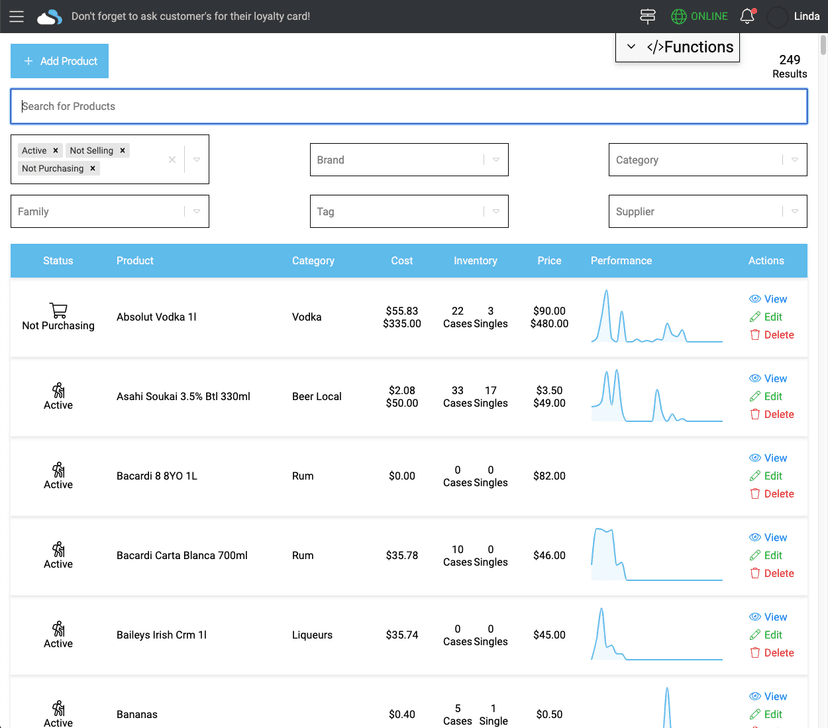View the Absolut Vodka 1l product

pyautogui.click(x=768, y=299)
